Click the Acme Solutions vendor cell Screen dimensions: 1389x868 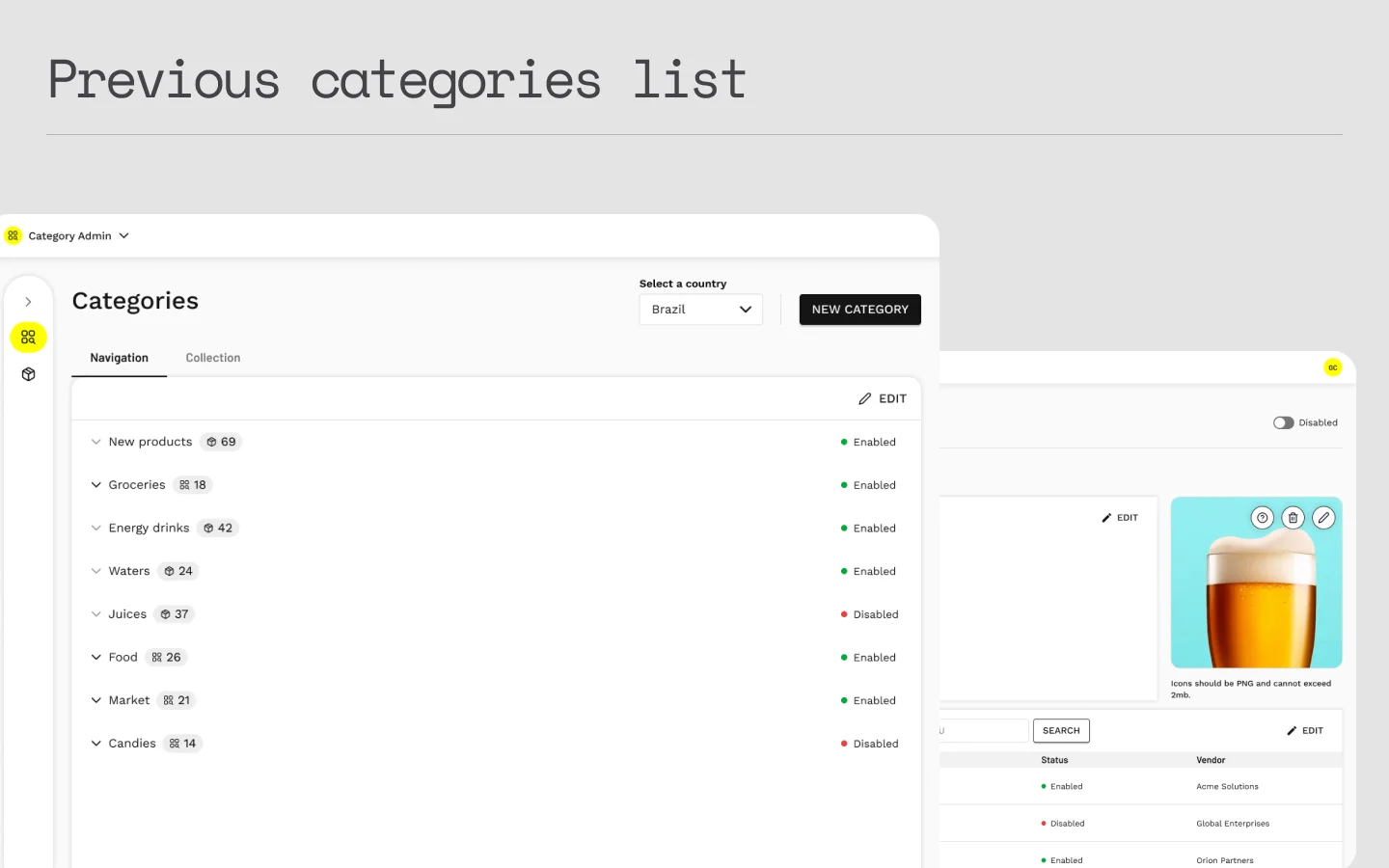click(x=1228, y=787)
